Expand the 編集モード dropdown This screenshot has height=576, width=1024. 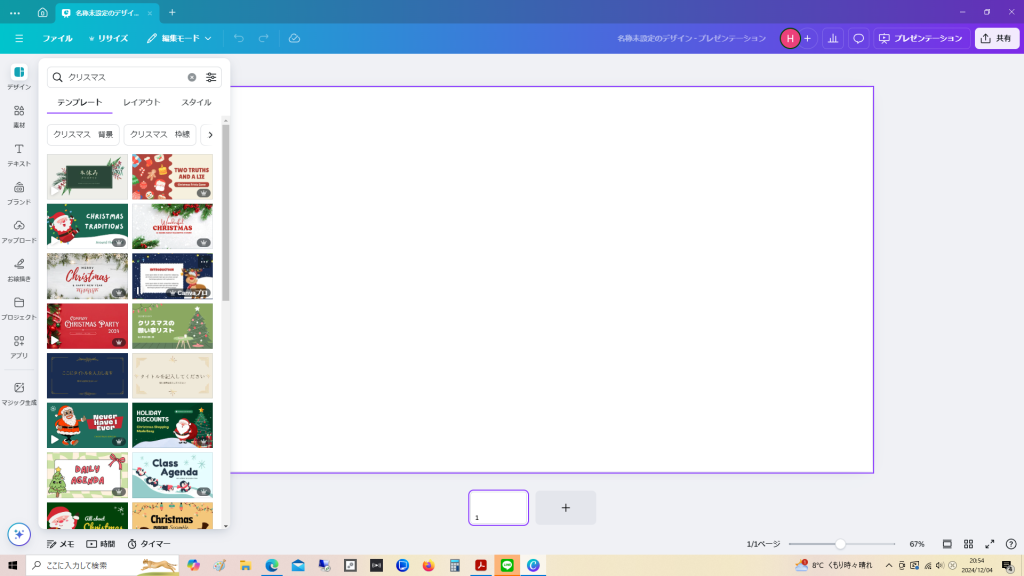pyautogui.click(x=179, y=38)
